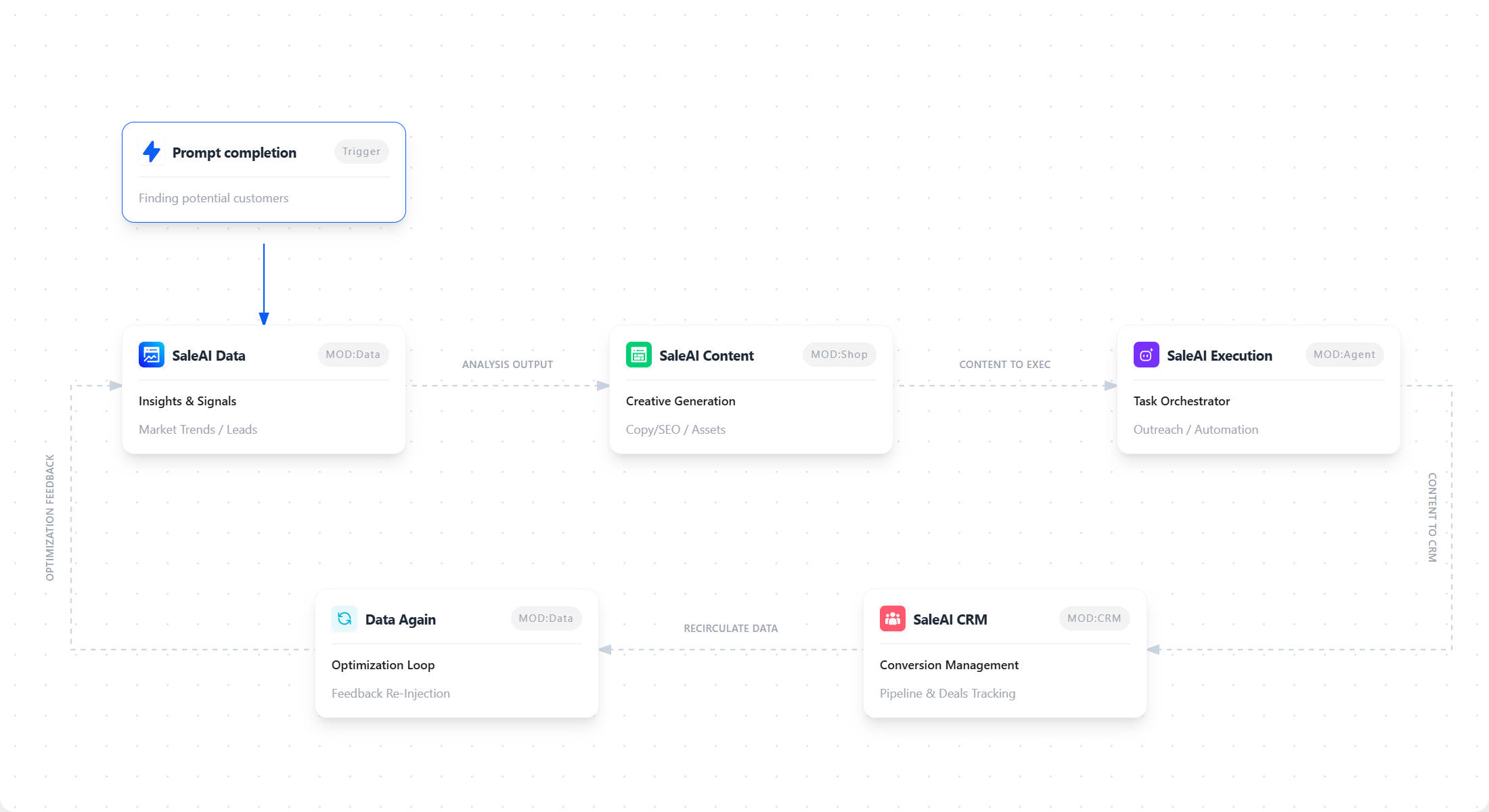Click the MOD:CRM badge
The height and width of the screenshot is (812, 1489).
(x=1094, y=618)
